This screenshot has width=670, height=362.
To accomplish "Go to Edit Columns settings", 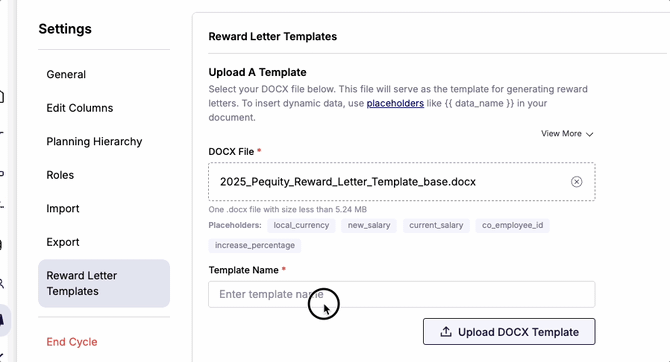I will [x=80, y=108].
